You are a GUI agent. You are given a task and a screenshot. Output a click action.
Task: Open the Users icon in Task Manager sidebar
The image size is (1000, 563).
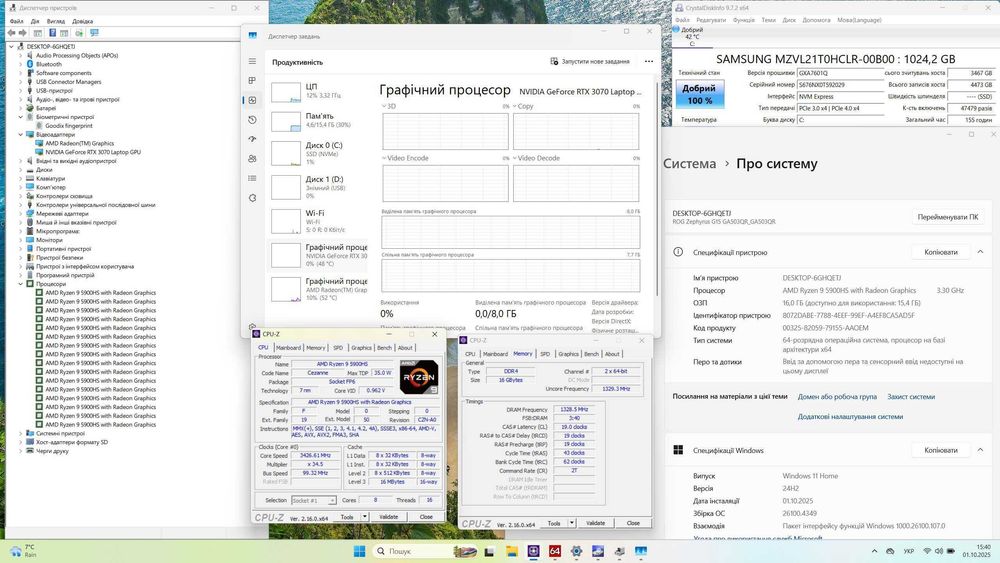tap(253, 159)
